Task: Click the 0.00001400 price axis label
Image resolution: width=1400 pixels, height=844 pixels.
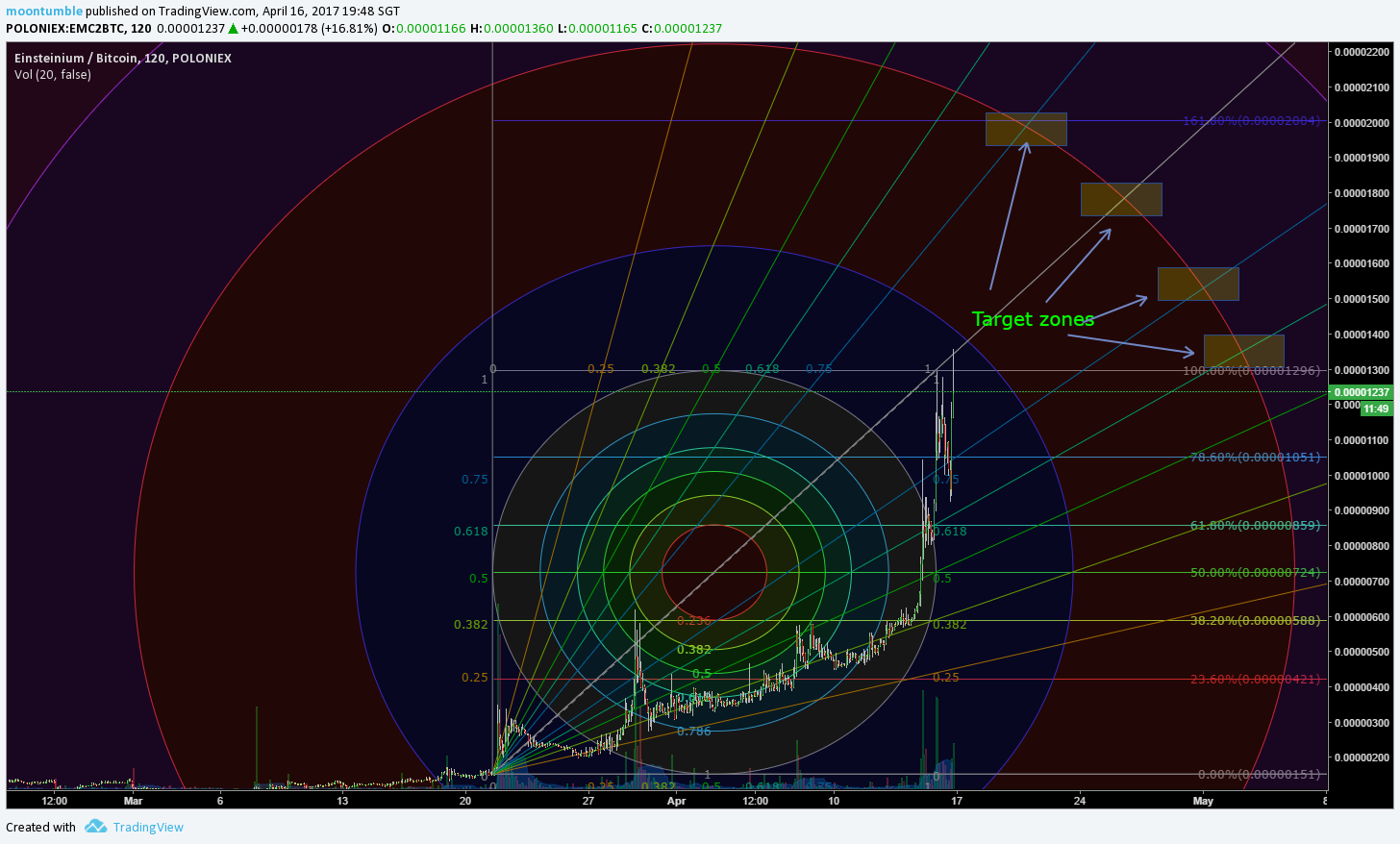Action: pos(1362,335)
